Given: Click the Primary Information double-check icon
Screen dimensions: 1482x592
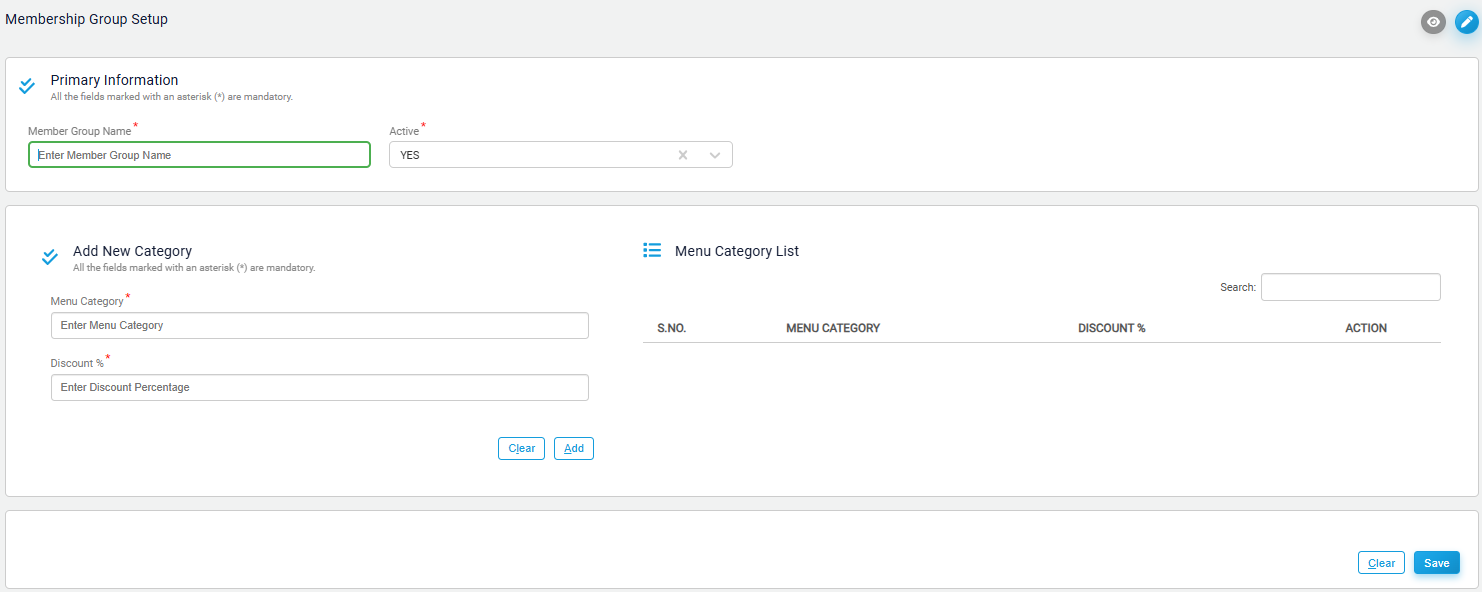Looking at the screenshot, I should coord(27,87).
